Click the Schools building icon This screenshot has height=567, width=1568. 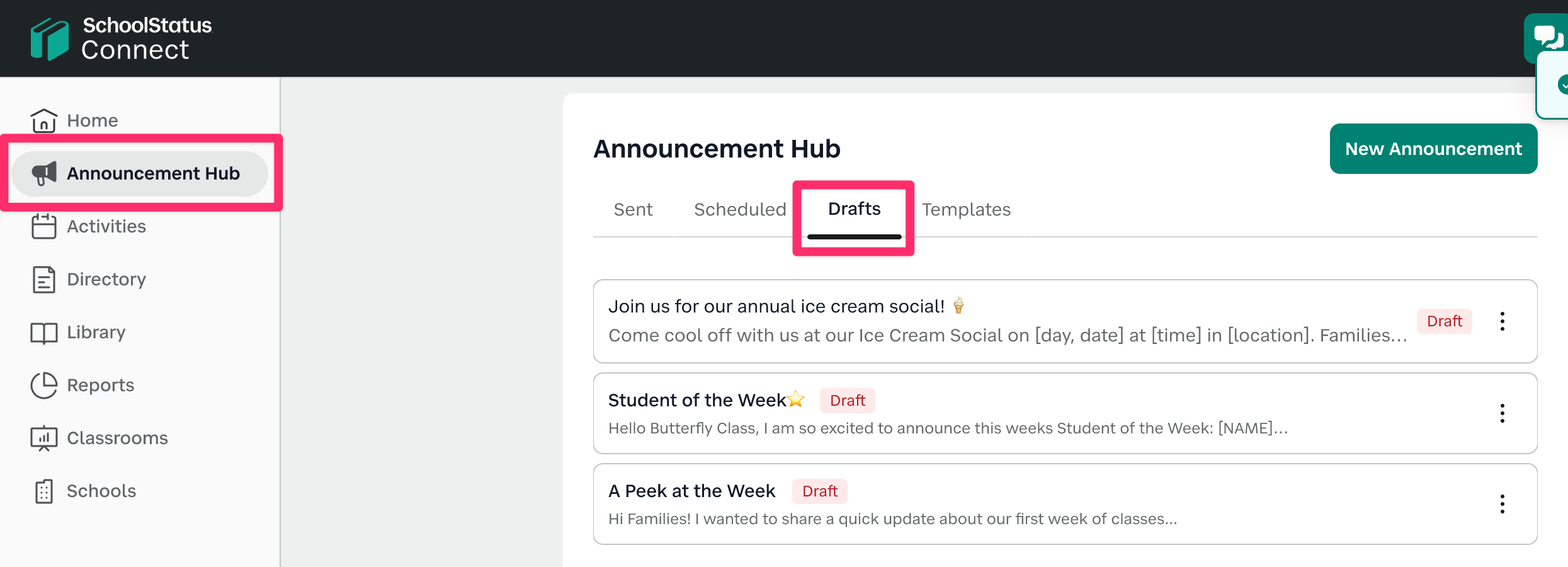43,491
